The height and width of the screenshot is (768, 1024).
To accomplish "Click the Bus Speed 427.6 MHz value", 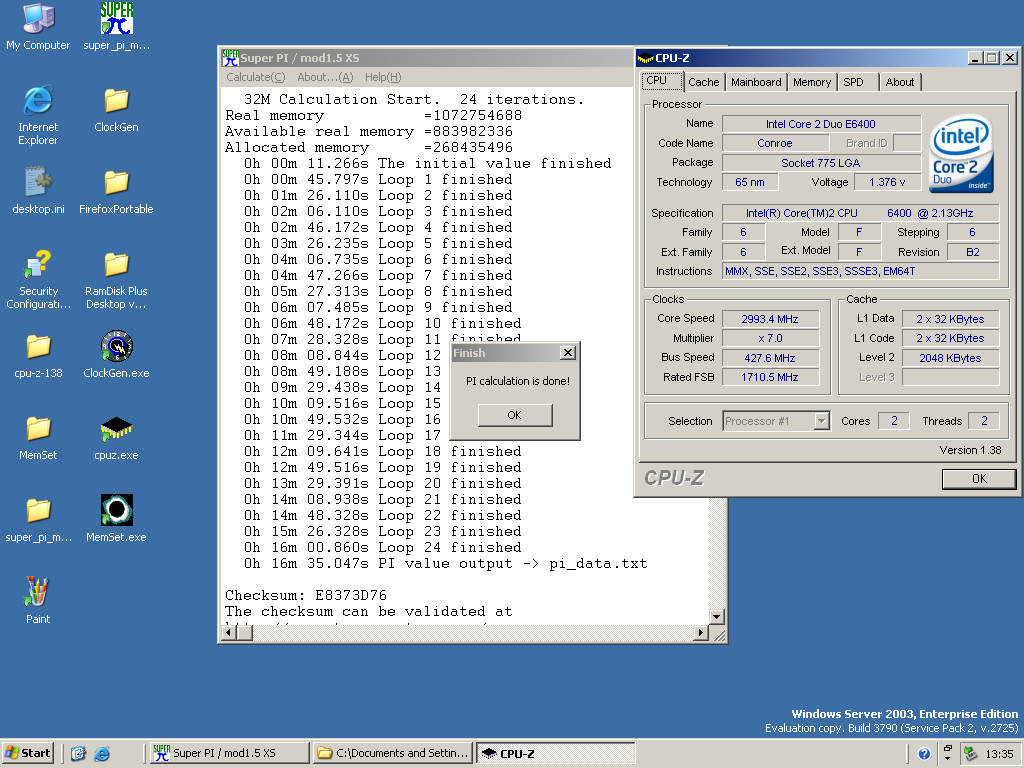I will [771, 358].
